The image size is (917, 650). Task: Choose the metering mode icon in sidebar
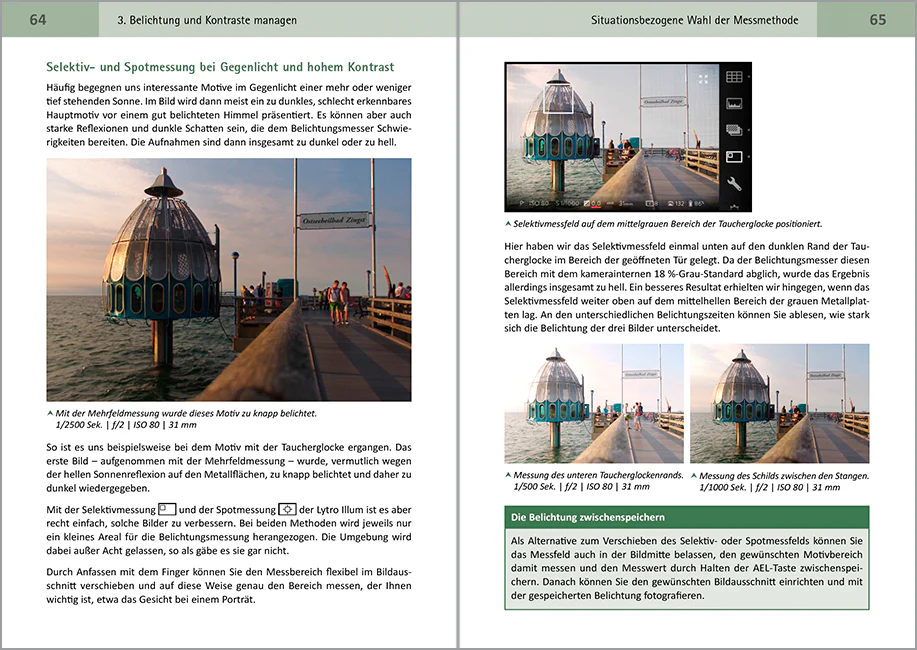tap(734, 157)
